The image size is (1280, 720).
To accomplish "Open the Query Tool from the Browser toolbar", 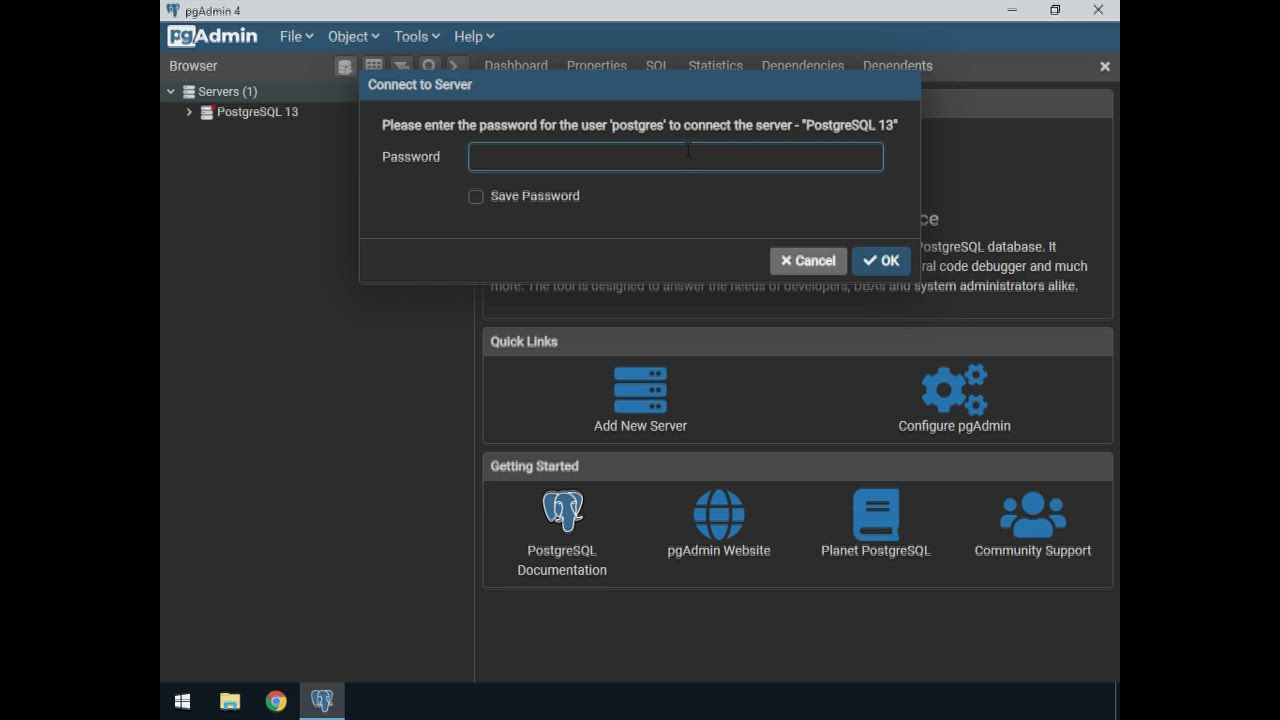I will click(x=345, y=67).
